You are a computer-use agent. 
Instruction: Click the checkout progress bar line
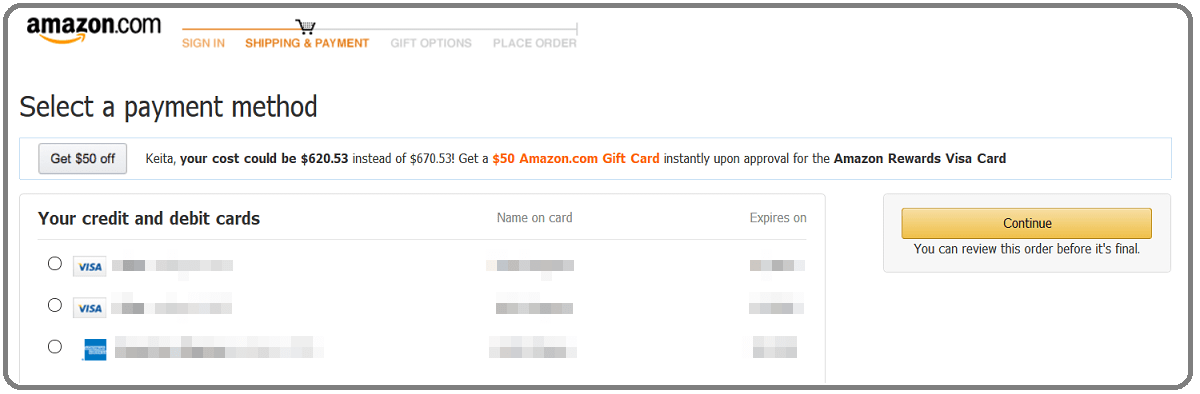click(x=380, y=29)
